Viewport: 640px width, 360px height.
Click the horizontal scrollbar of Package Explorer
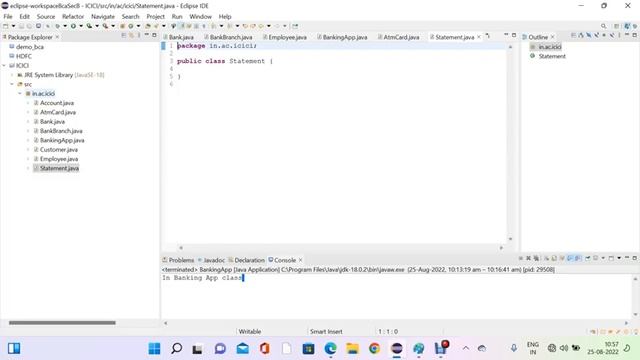62,323
